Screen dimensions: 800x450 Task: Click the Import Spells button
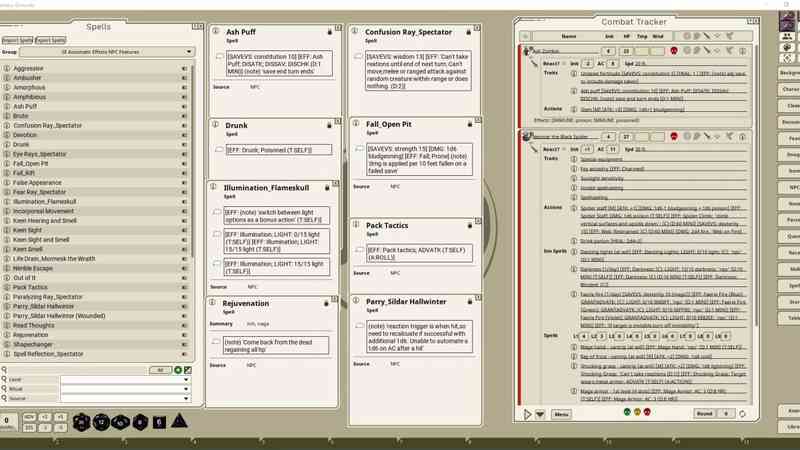pyautogui.click(x=17, y=40)
